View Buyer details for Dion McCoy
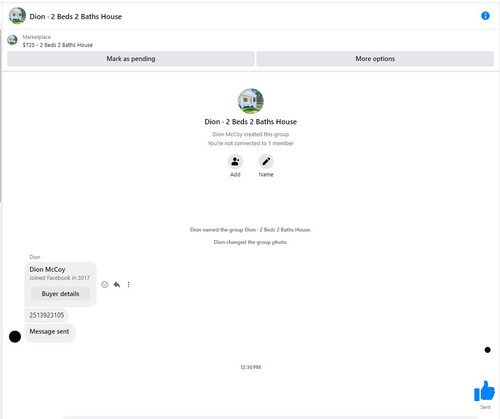 click(60, 294)
